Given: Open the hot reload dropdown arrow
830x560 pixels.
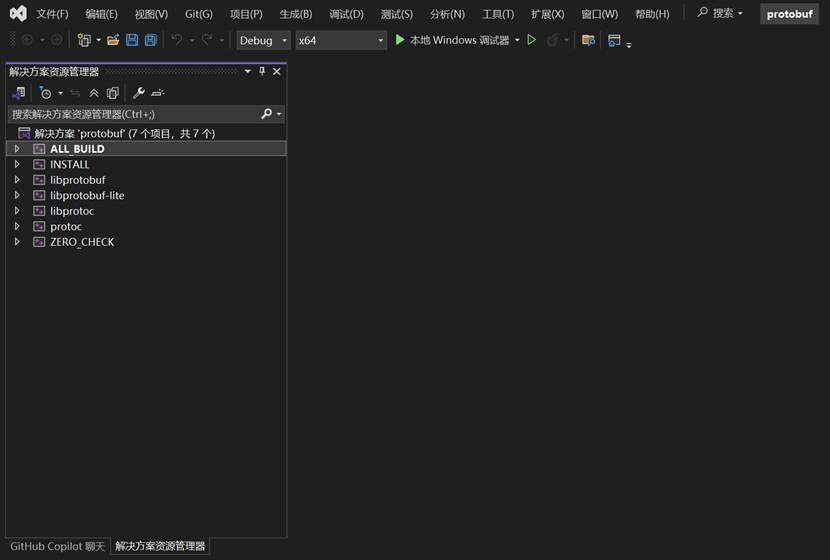Looking at the screenshot, I should click(566, 40).
